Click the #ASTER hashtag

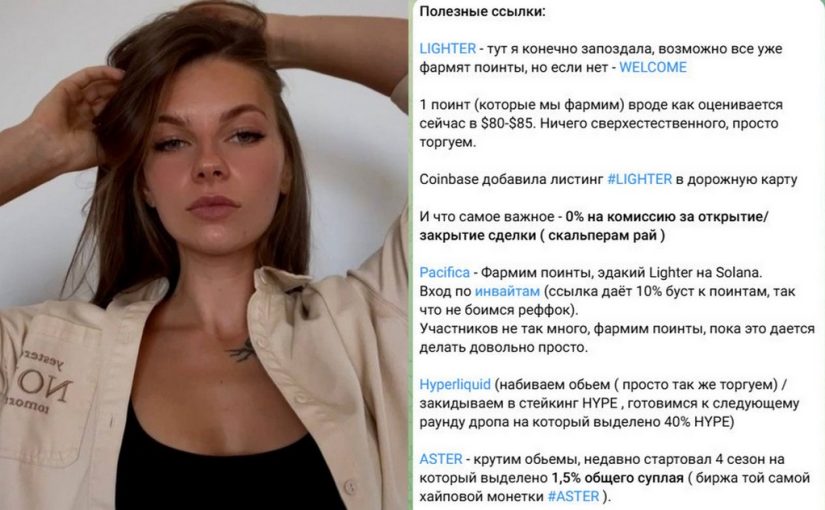[573, 496]
